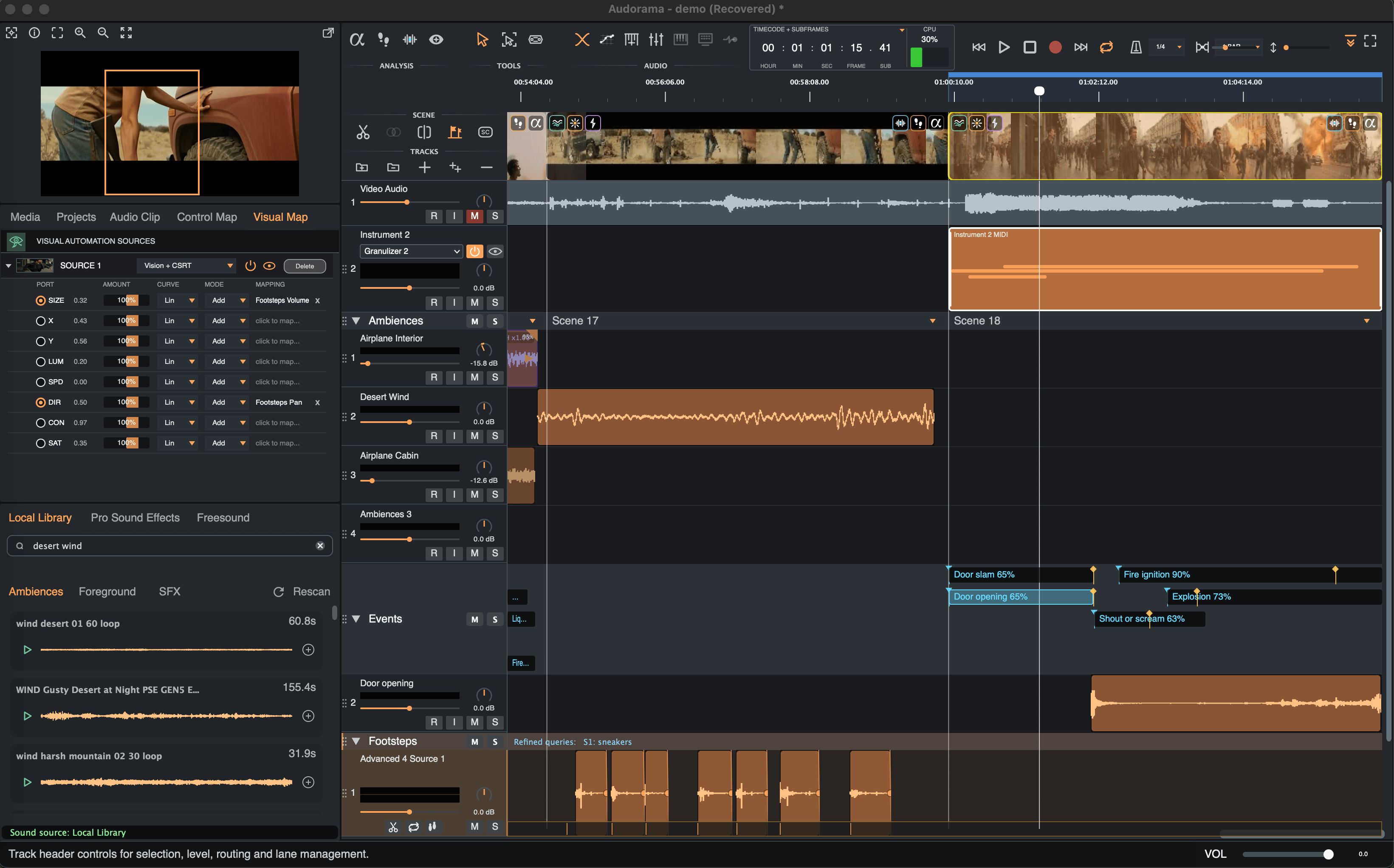
Task: Click the metronome icon
Action: coord(1136,47)
